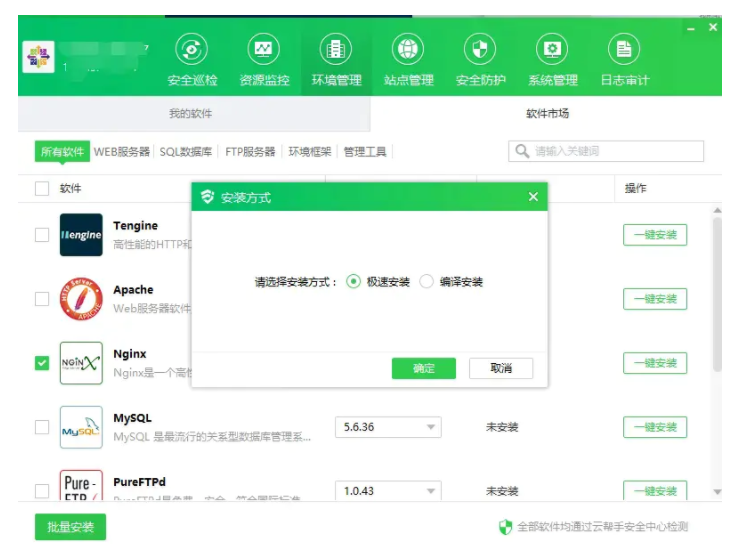
Task: Click 一键安装 for MySQL
Action: pyautogui.click(x=655, y=427)
